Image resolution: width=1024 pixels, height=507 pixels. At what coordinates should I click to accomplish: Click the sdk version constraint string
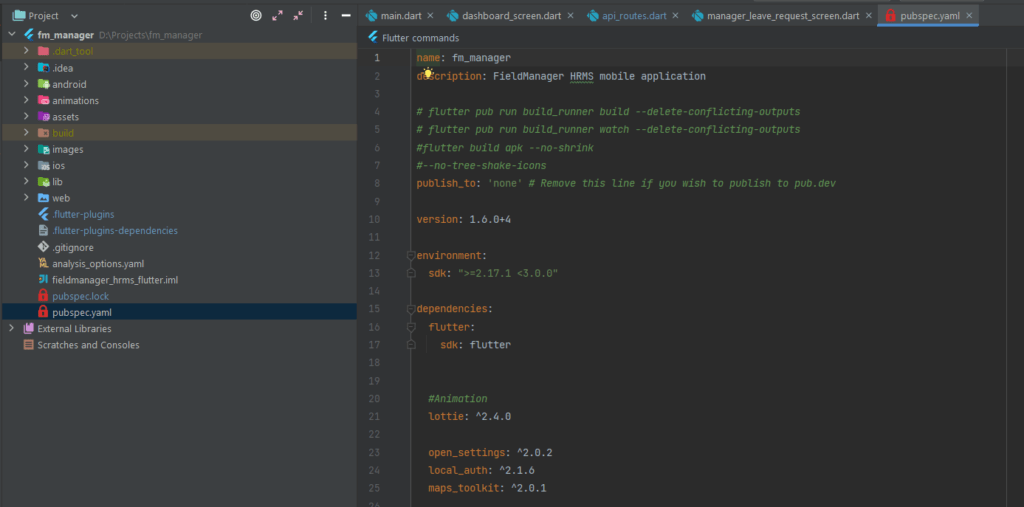507,273
